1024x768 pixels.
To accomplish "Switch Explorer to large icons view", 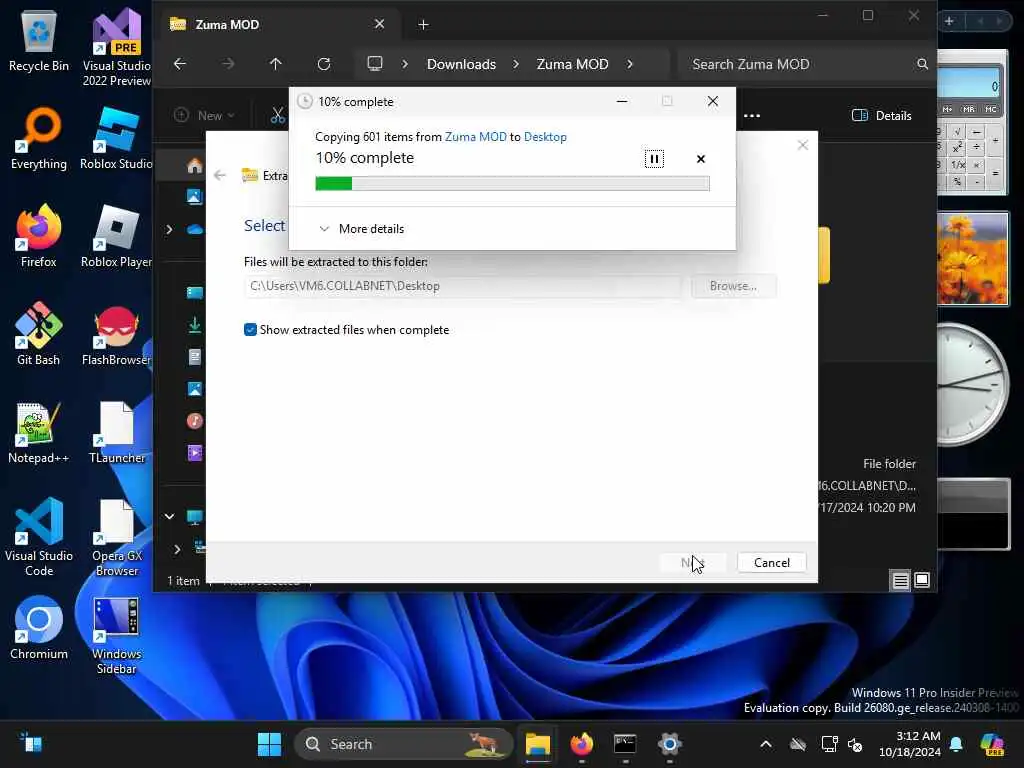I will click(922, 580).
